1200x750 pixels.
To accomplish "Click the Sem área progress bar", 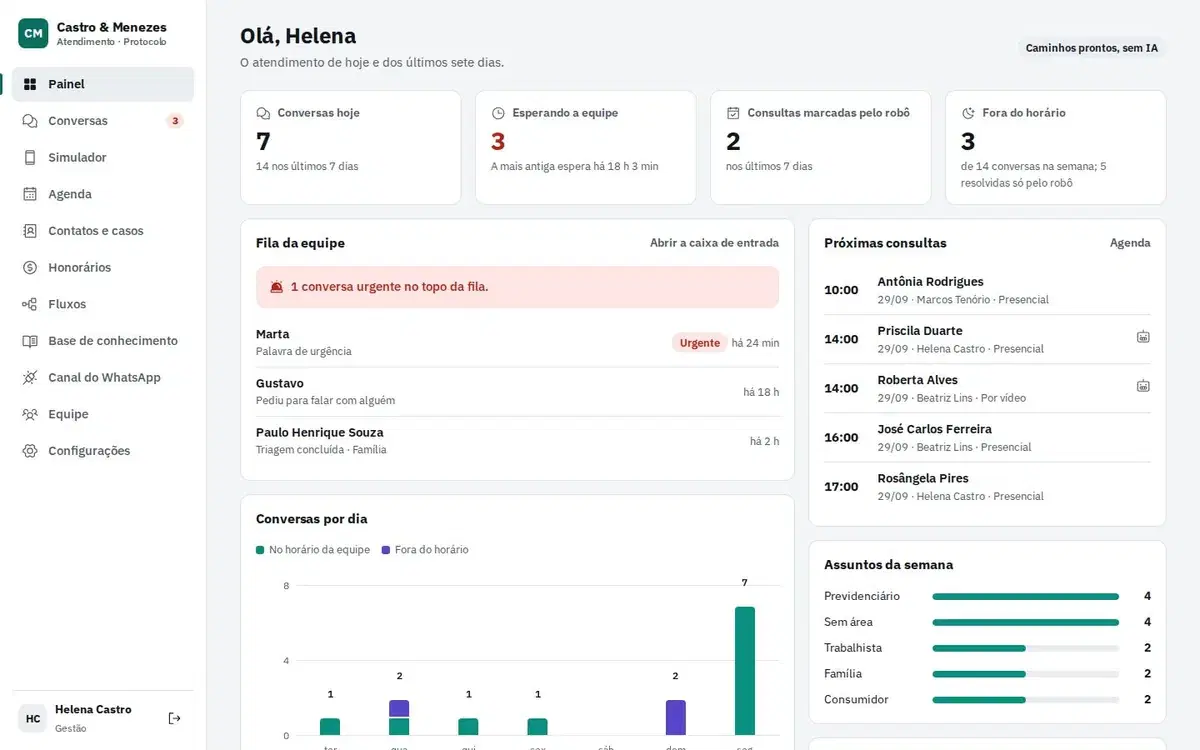I will (x=1025, y=622).
